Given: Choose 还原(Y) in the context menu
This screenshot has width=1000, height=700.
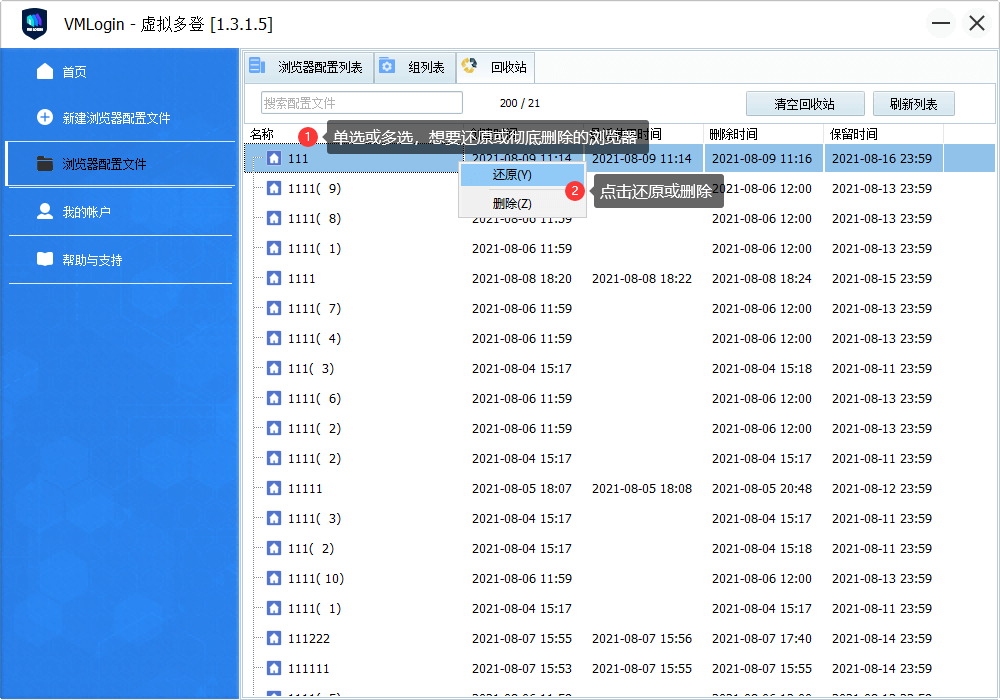Looking at the screenshot, I should 522,175.
